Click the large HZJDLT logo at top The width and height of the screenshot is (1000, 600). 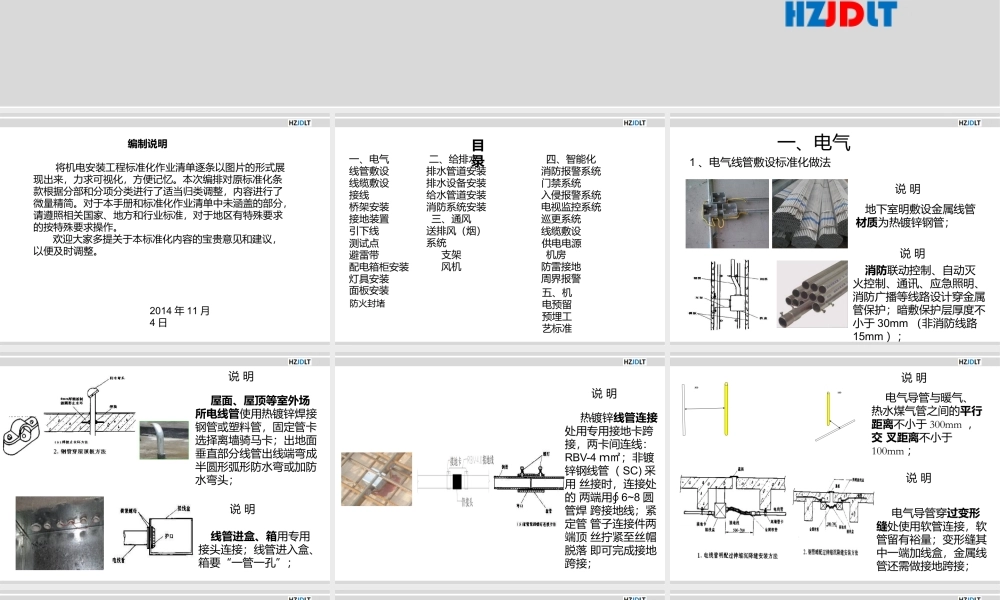tap(841, 14)
